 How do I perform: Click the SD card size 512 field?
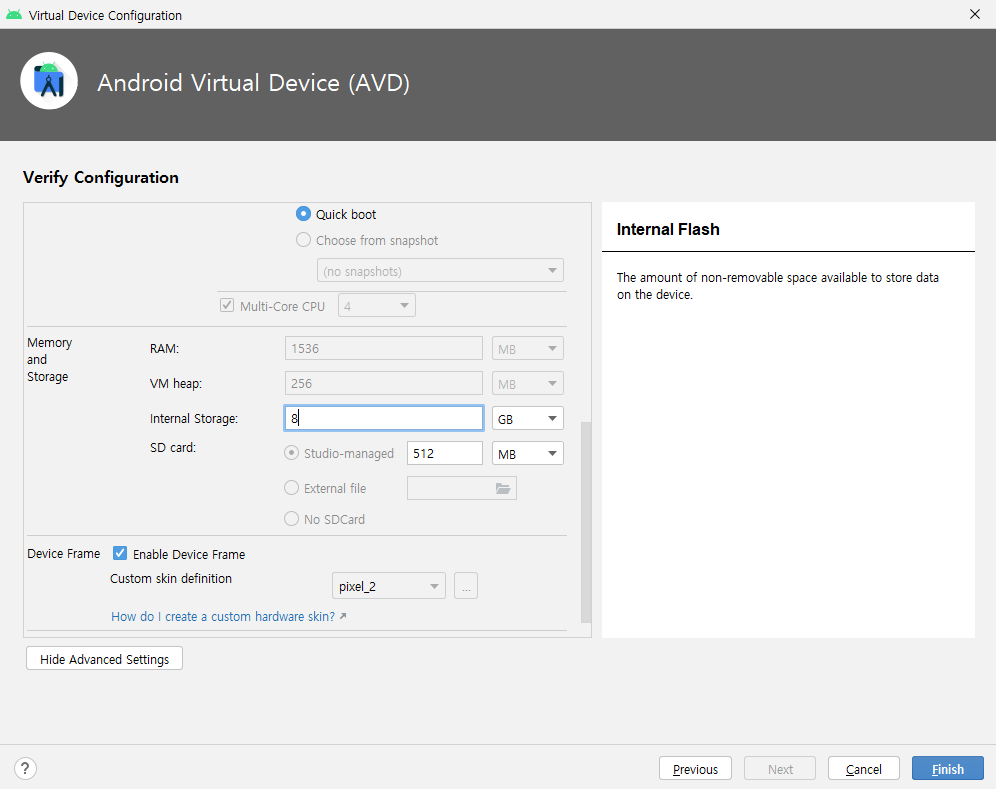tap(445, 453)
